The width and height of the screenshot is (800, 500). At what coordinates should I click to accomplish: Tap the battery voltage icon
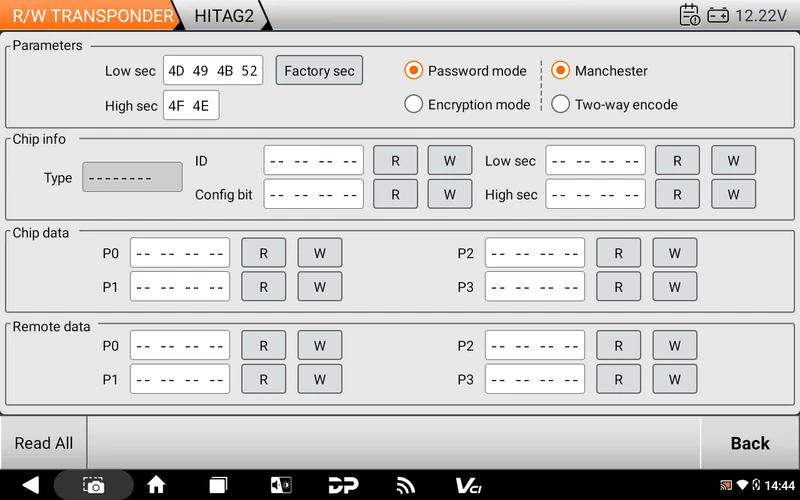click(718, 15)
